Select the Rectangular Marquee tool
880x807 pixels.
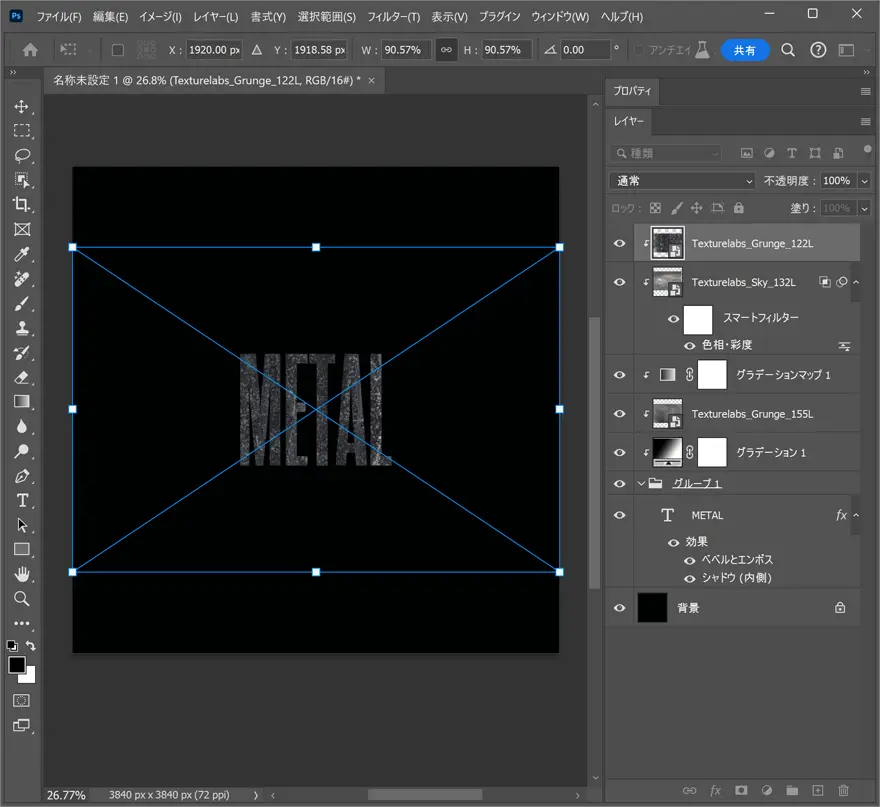22,131
